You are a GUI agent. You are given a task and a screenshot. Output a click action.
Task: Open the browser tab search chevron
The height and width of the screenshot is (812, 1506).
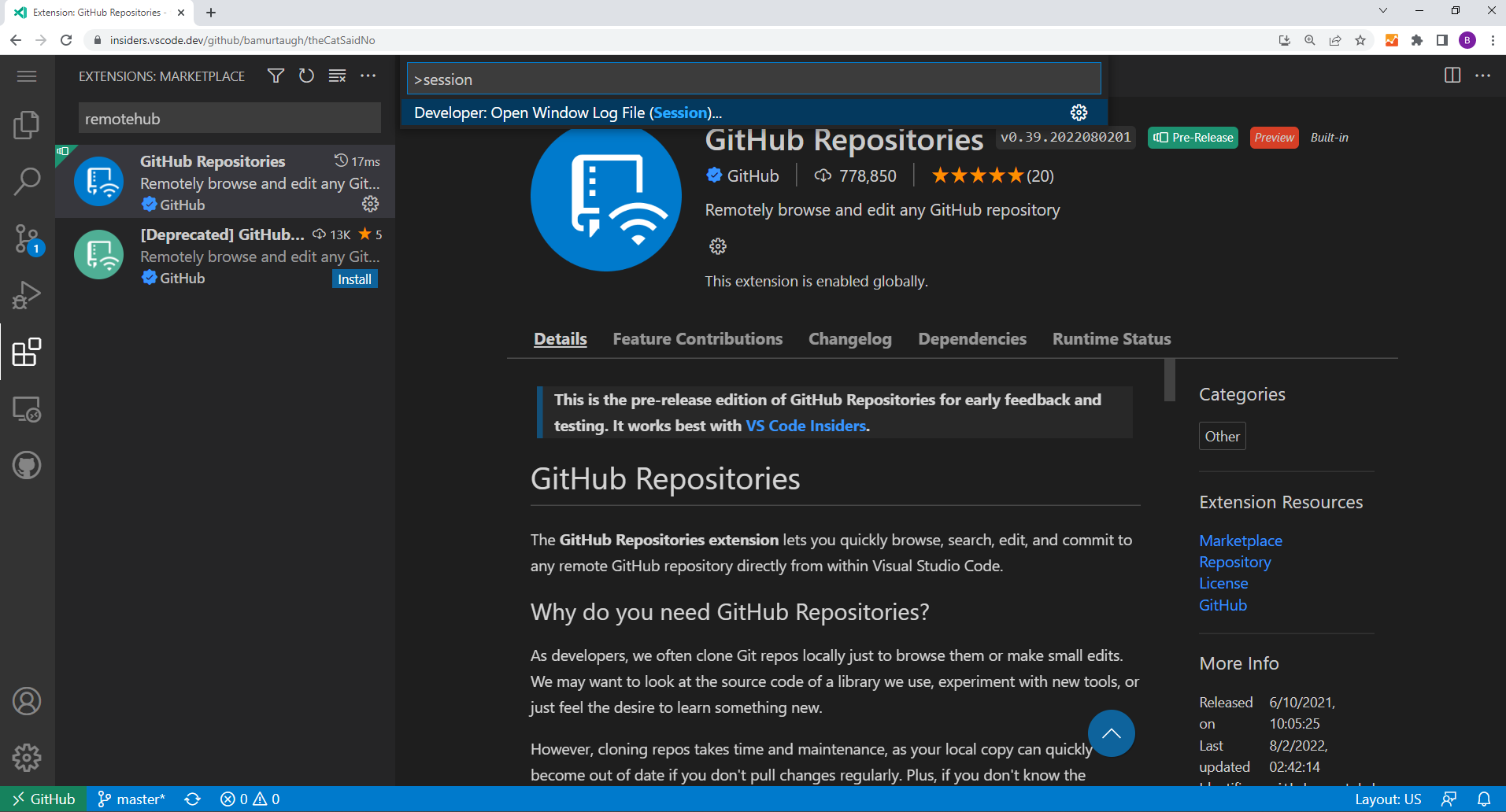pos(1383,12)
